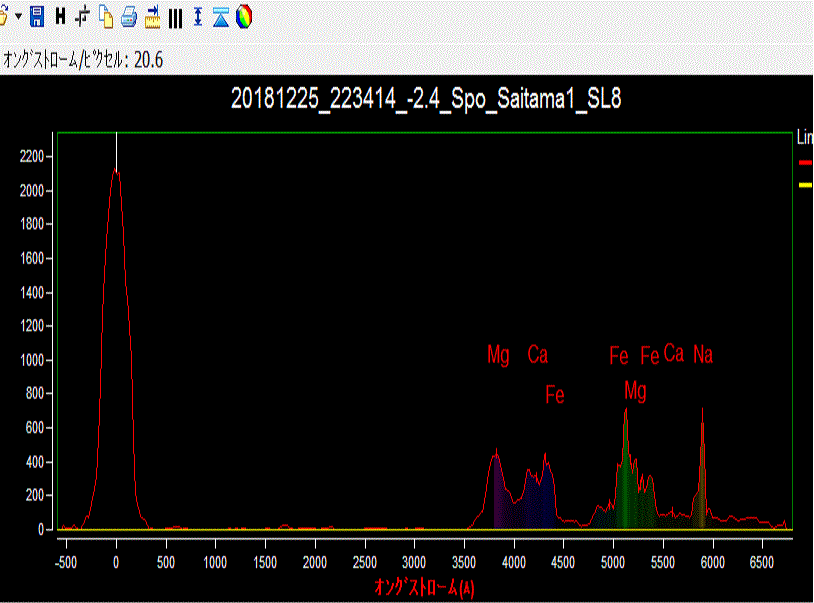Click the -500 tick on x-axis
The height and width of the screenshot is (603, 814).
(65, 563)
